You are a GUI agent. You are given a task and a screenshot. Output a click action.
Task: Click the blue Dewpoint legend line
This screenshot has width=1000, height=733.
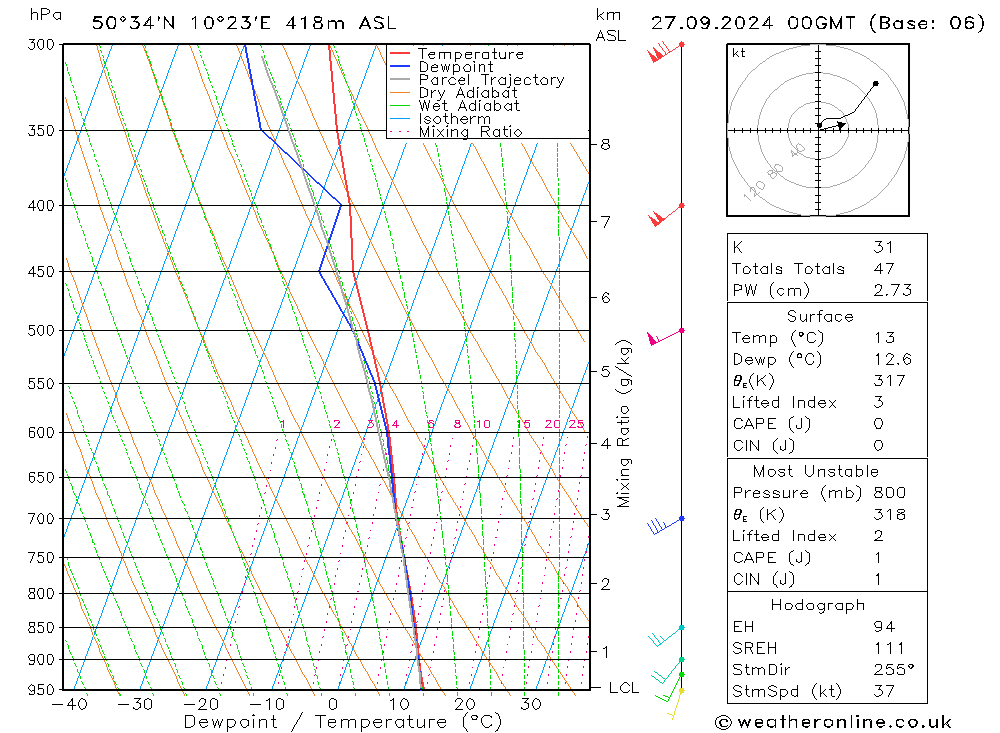tap(399, 66)
